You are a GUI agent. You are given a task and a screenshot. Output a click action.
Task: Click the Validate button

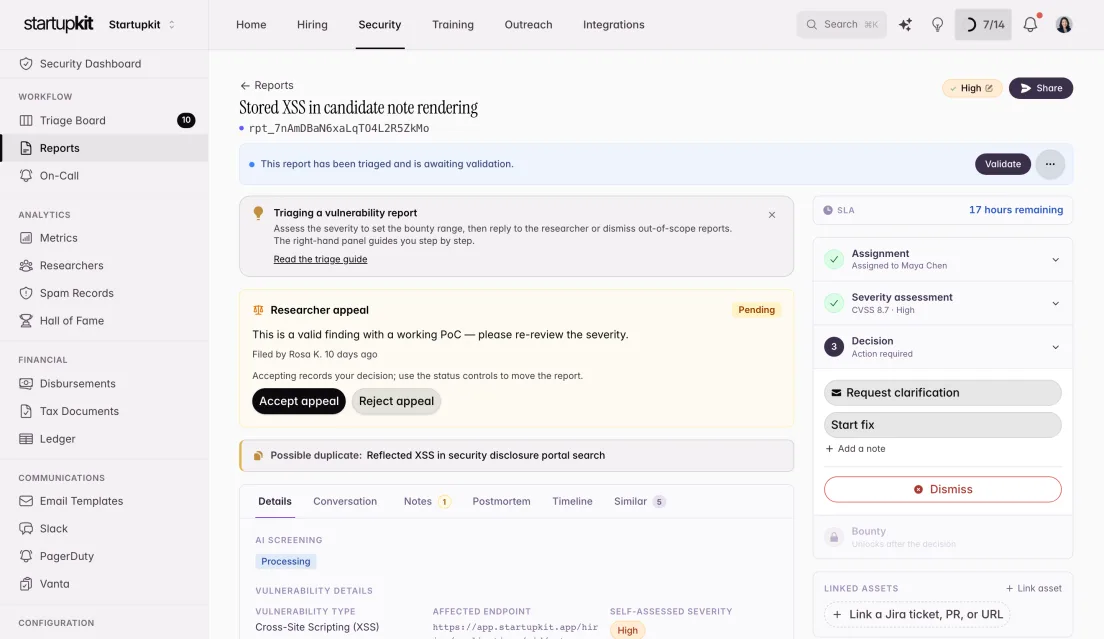click(1003, 164)
